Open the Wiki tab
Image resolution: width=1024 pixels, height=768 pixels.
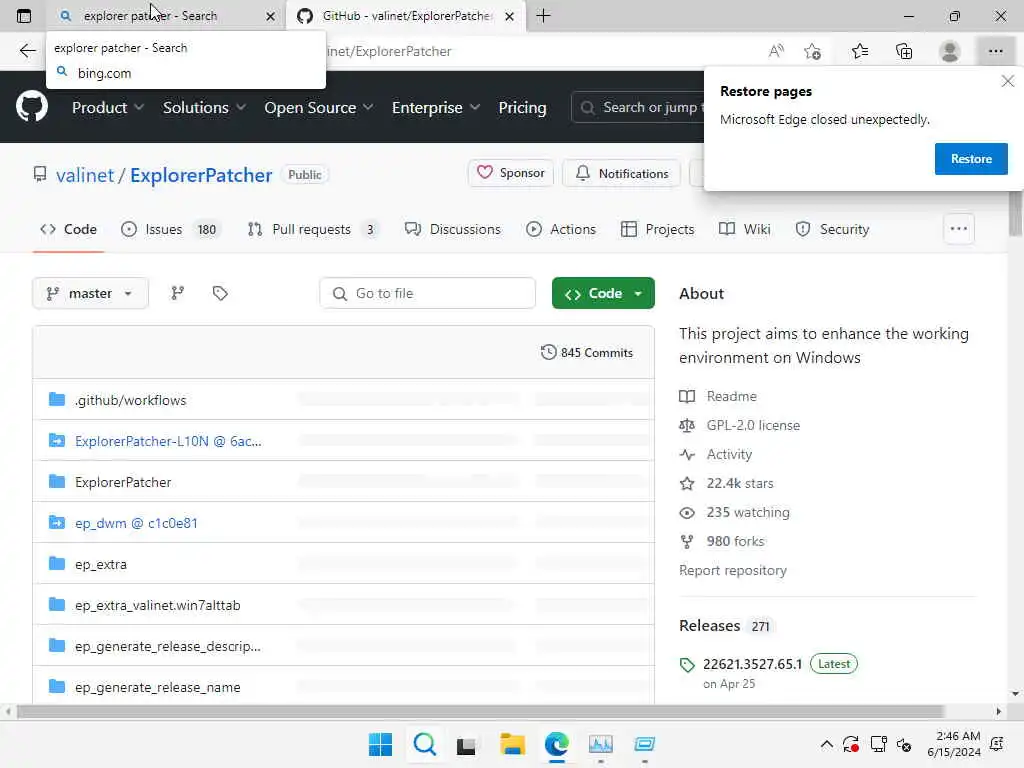[x=744, y=229]
